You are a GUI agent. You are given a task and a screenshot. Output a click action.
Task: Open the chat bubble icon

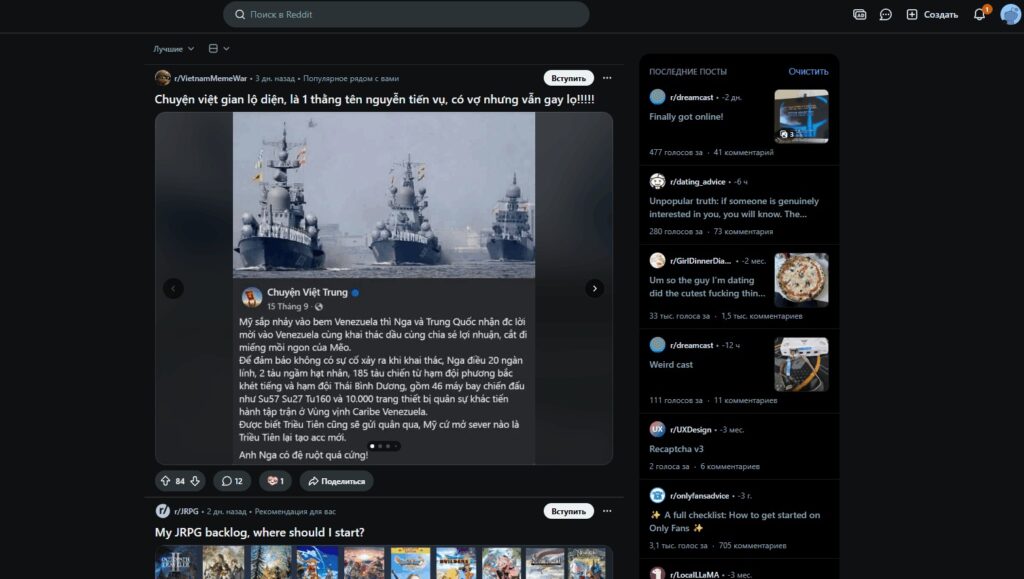click(x=886, y=14)
